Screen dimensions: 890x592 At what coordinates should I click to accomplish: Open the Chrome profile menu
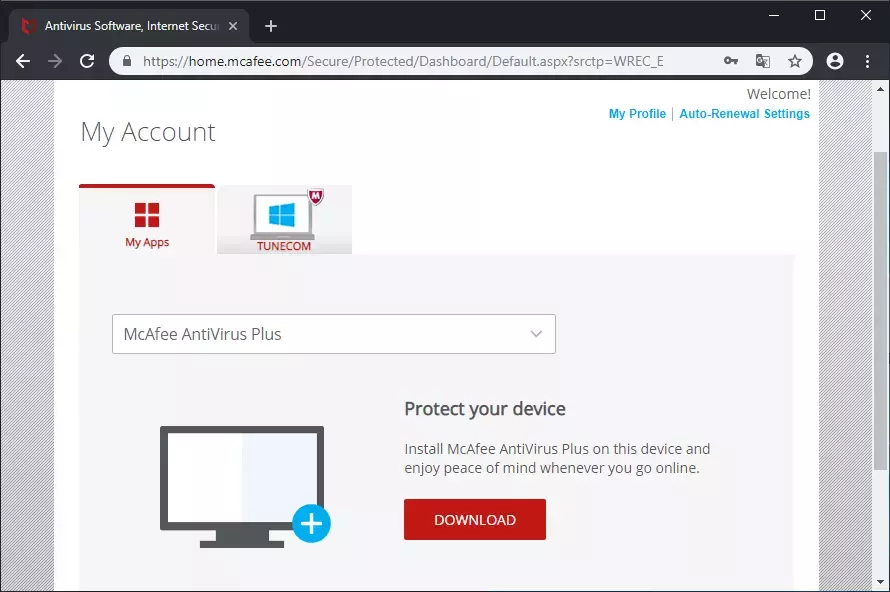pos(835,61)
